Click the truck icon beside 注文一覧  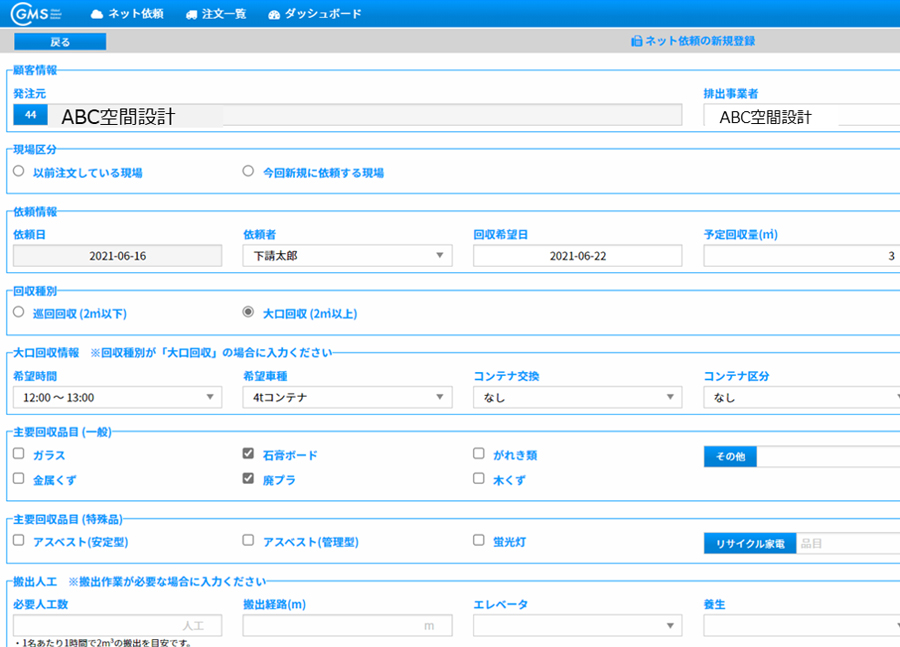(192, 14)
